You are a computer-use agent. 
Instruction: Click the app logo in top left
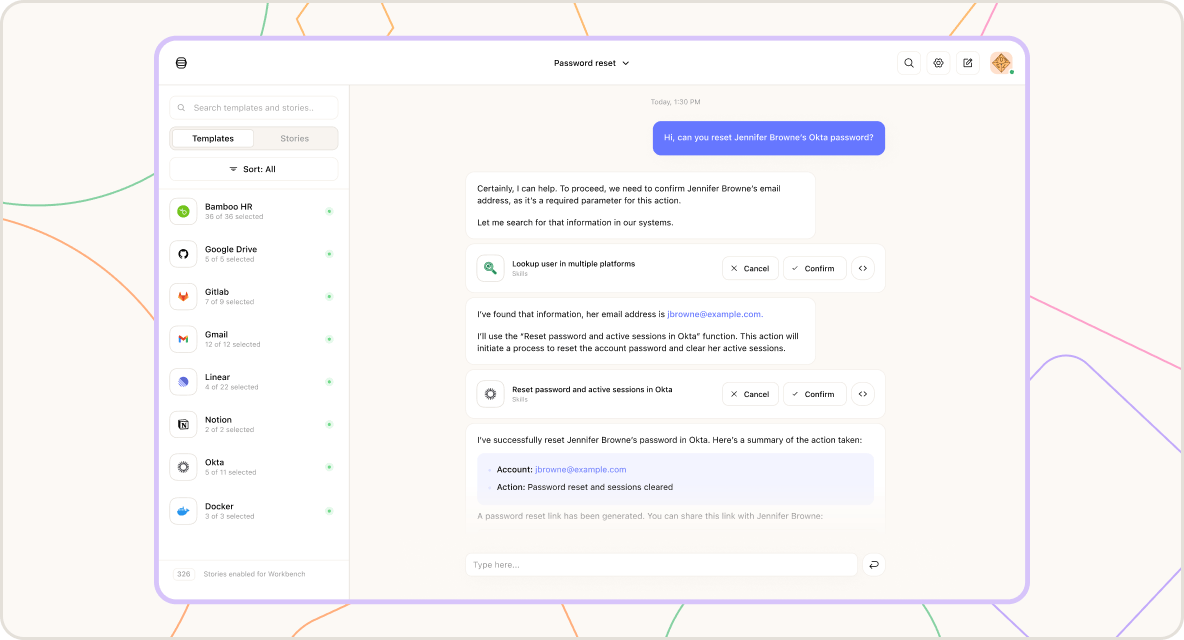pos(181,63)
